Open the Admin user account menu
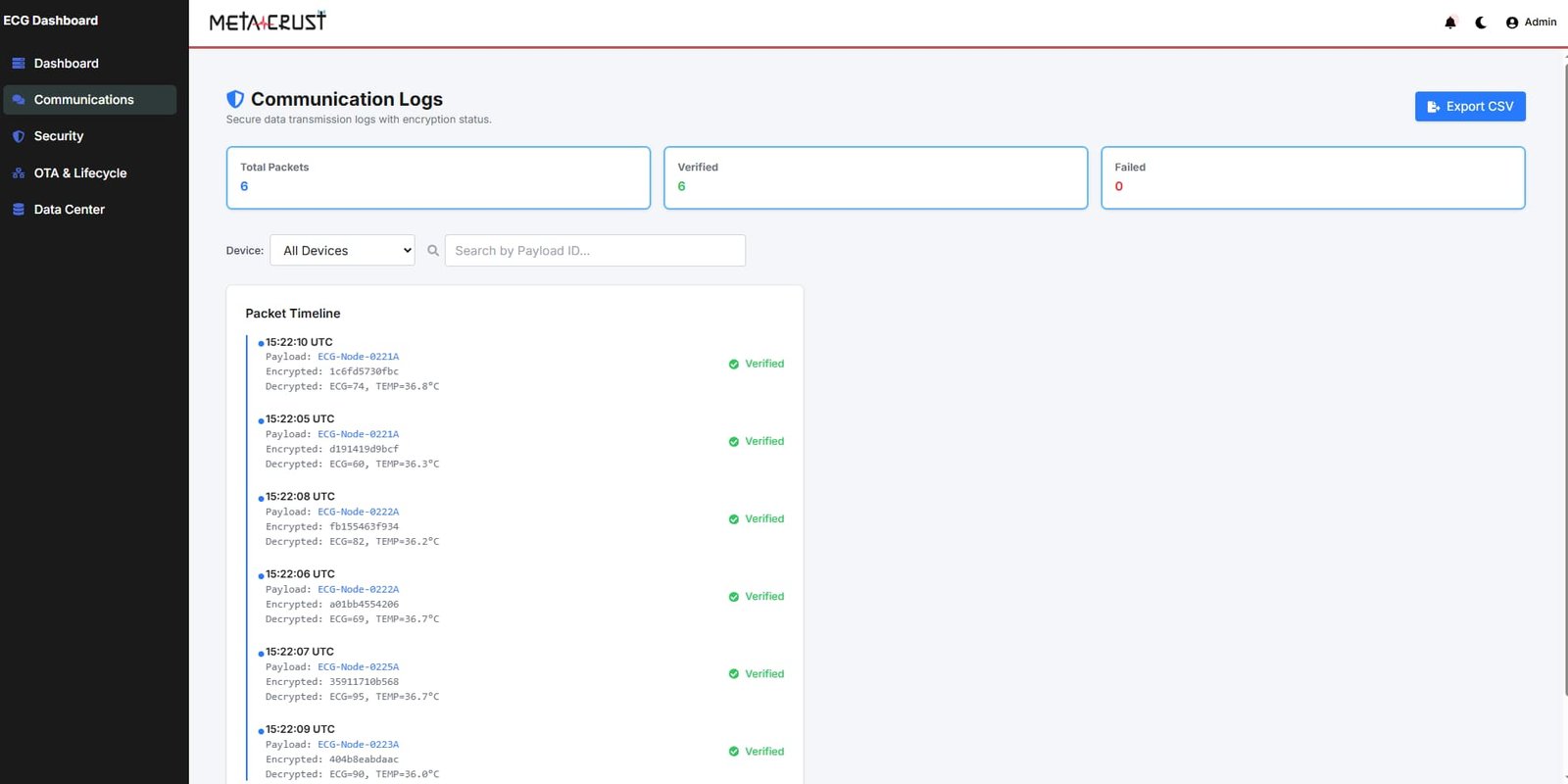Screen dimensions: 1568x784 click(x=1531, y=23)
